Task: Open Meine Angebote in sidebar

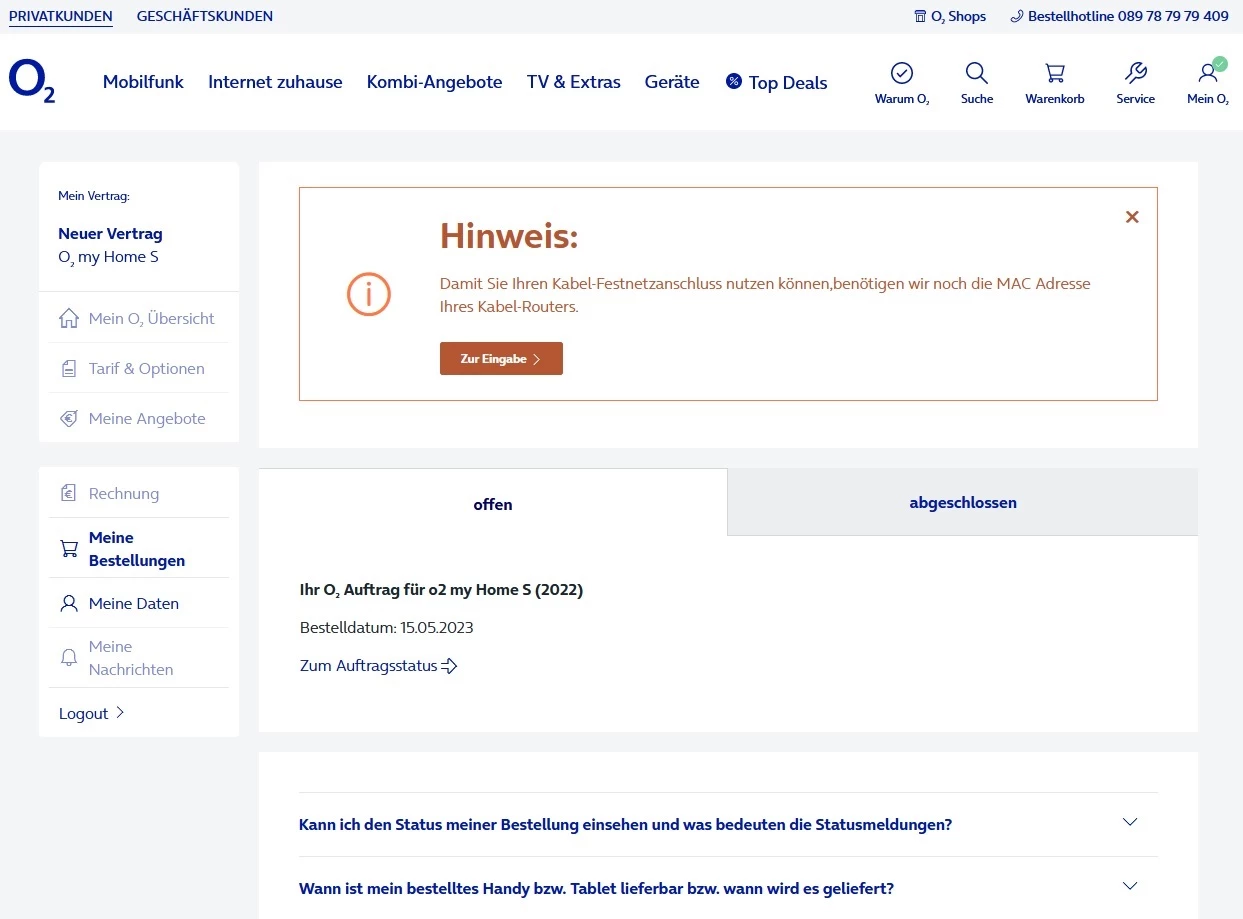Action: [139, 418]
